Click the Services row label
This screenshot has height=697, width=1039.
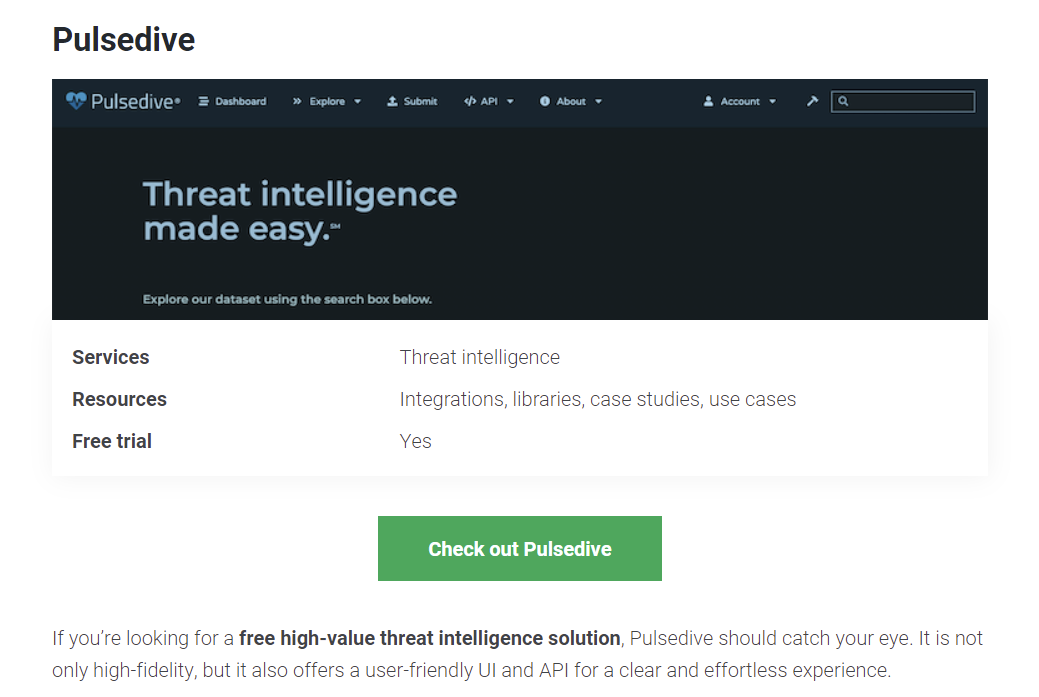(x=111, y=358)
